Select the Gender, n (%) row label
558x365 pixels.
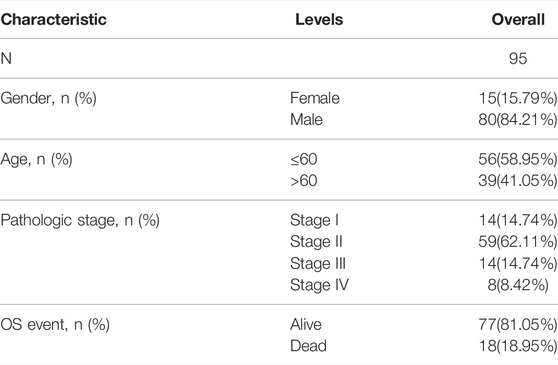[48, 99]
